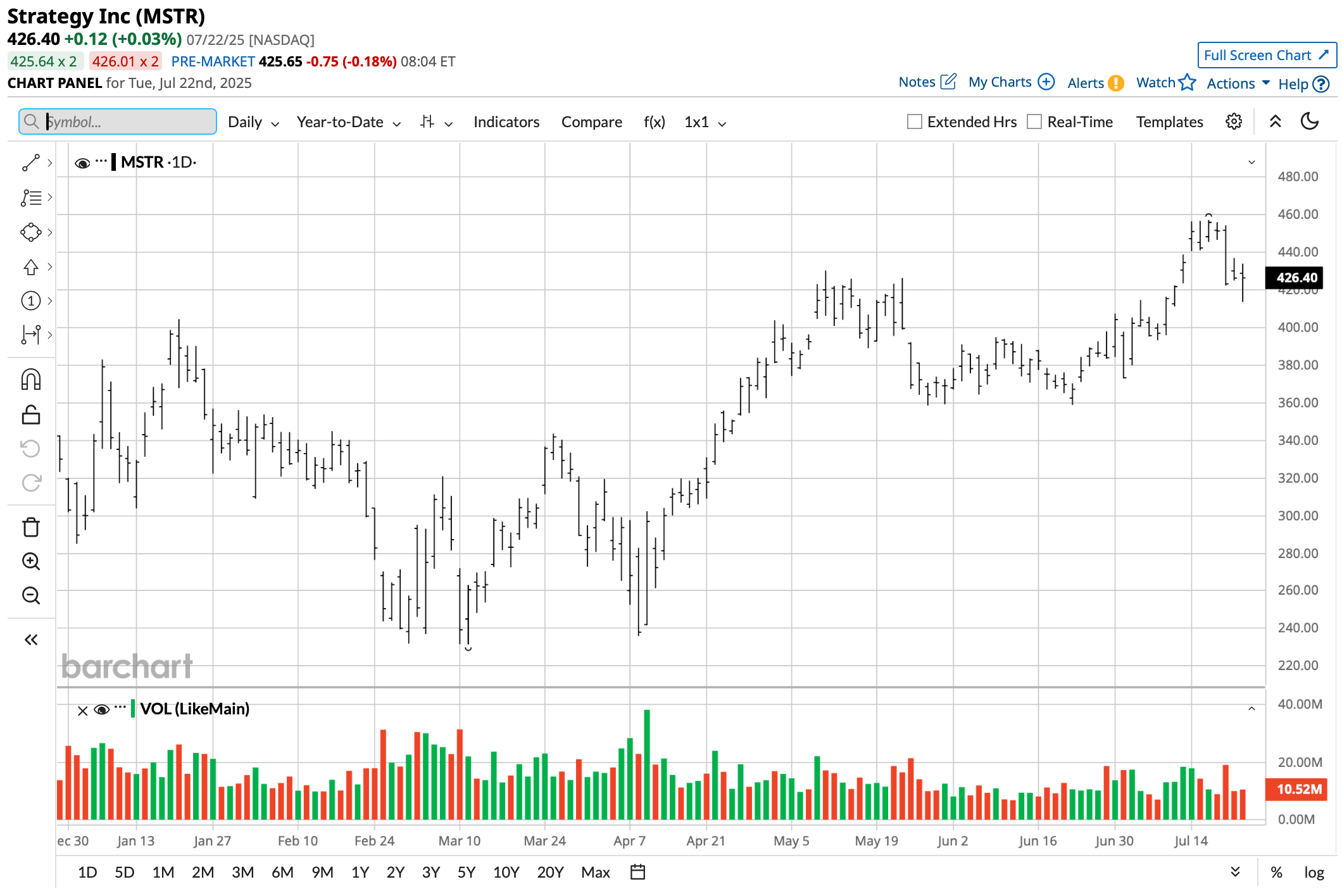Screen dimensions: 1342x896
Task: Open the Year-to-Date period dropdown
Action: [349, 122]
